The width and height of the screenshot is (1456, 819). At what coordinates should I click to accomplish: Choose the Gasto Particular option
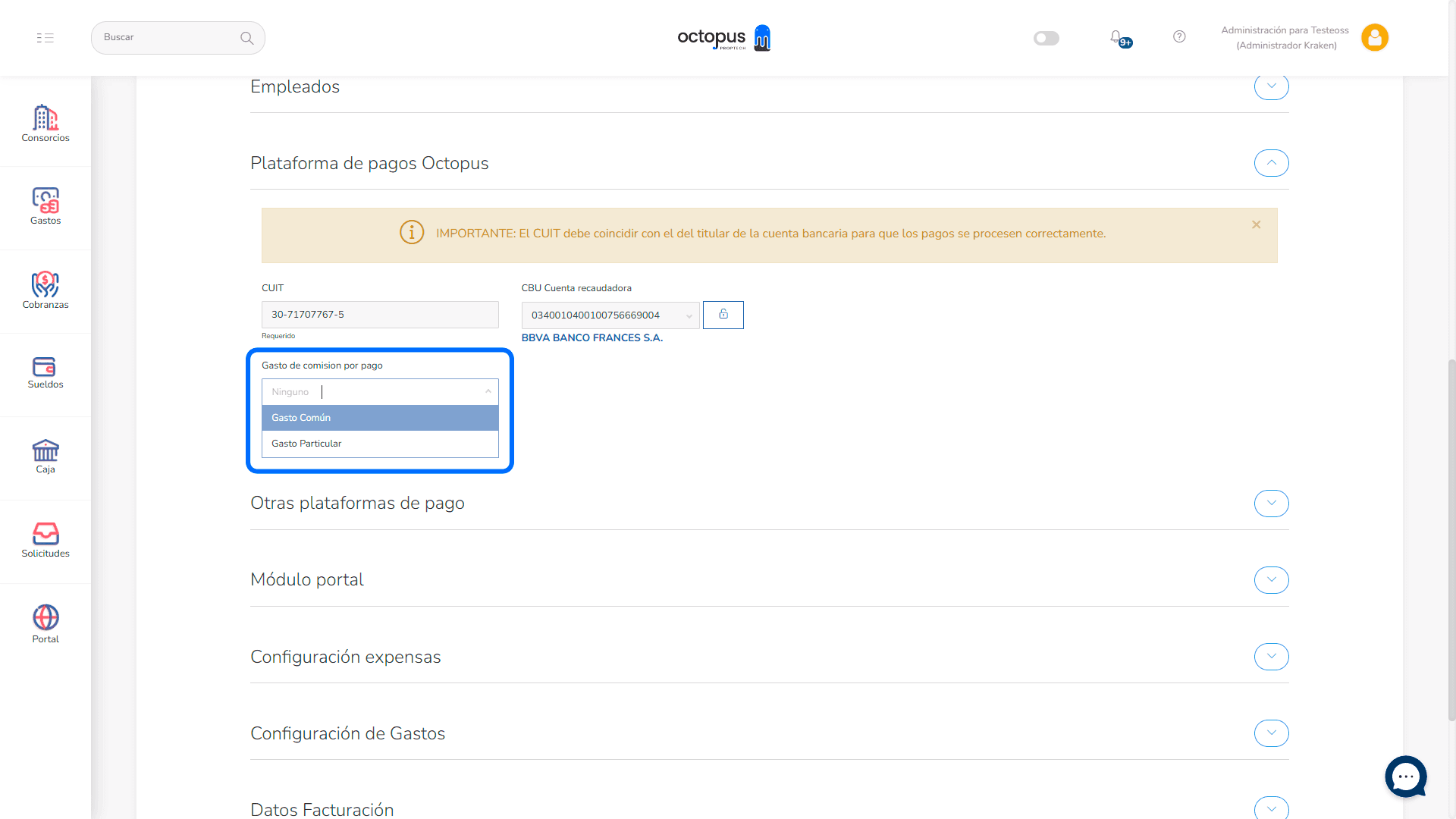pyautogui.click(x=380, y=444)
